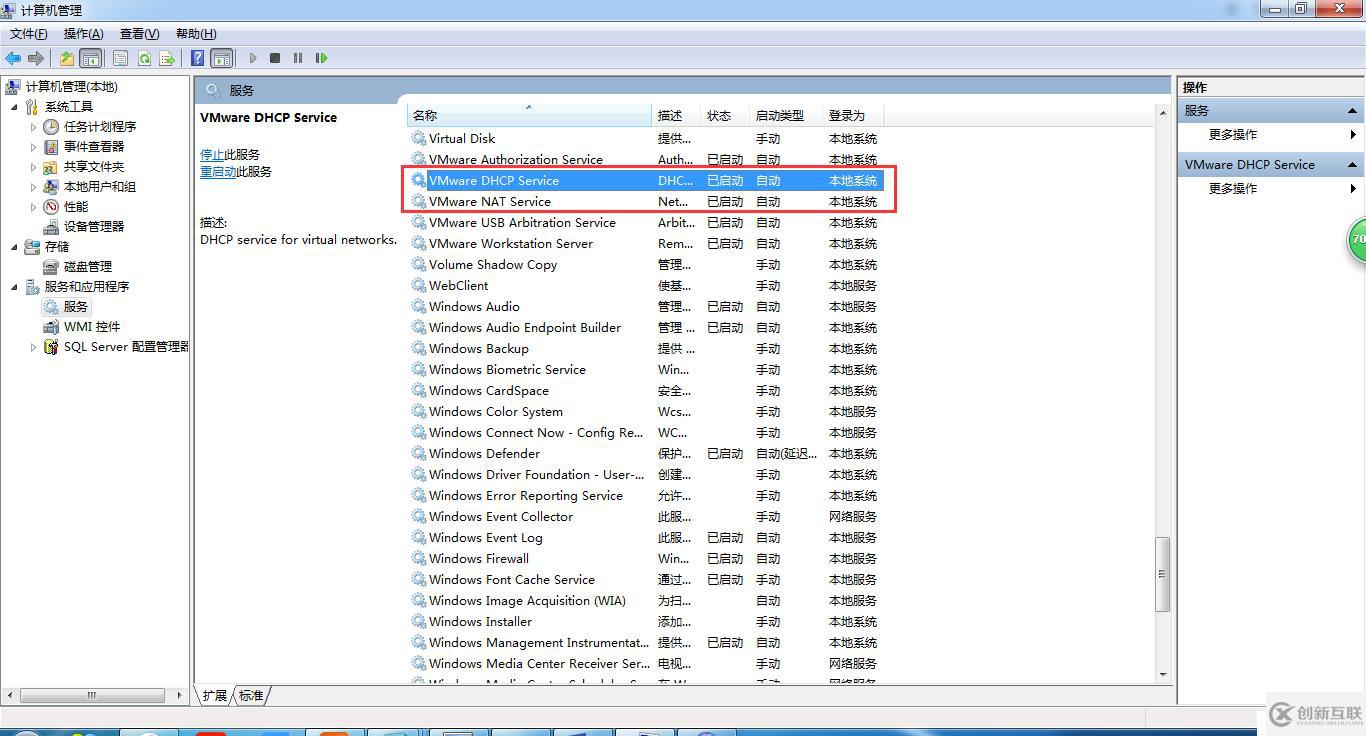This screenshot has height=736, width=1366.
Task: Click the Export List toolbar icon
Action: [x=167, y=58]
